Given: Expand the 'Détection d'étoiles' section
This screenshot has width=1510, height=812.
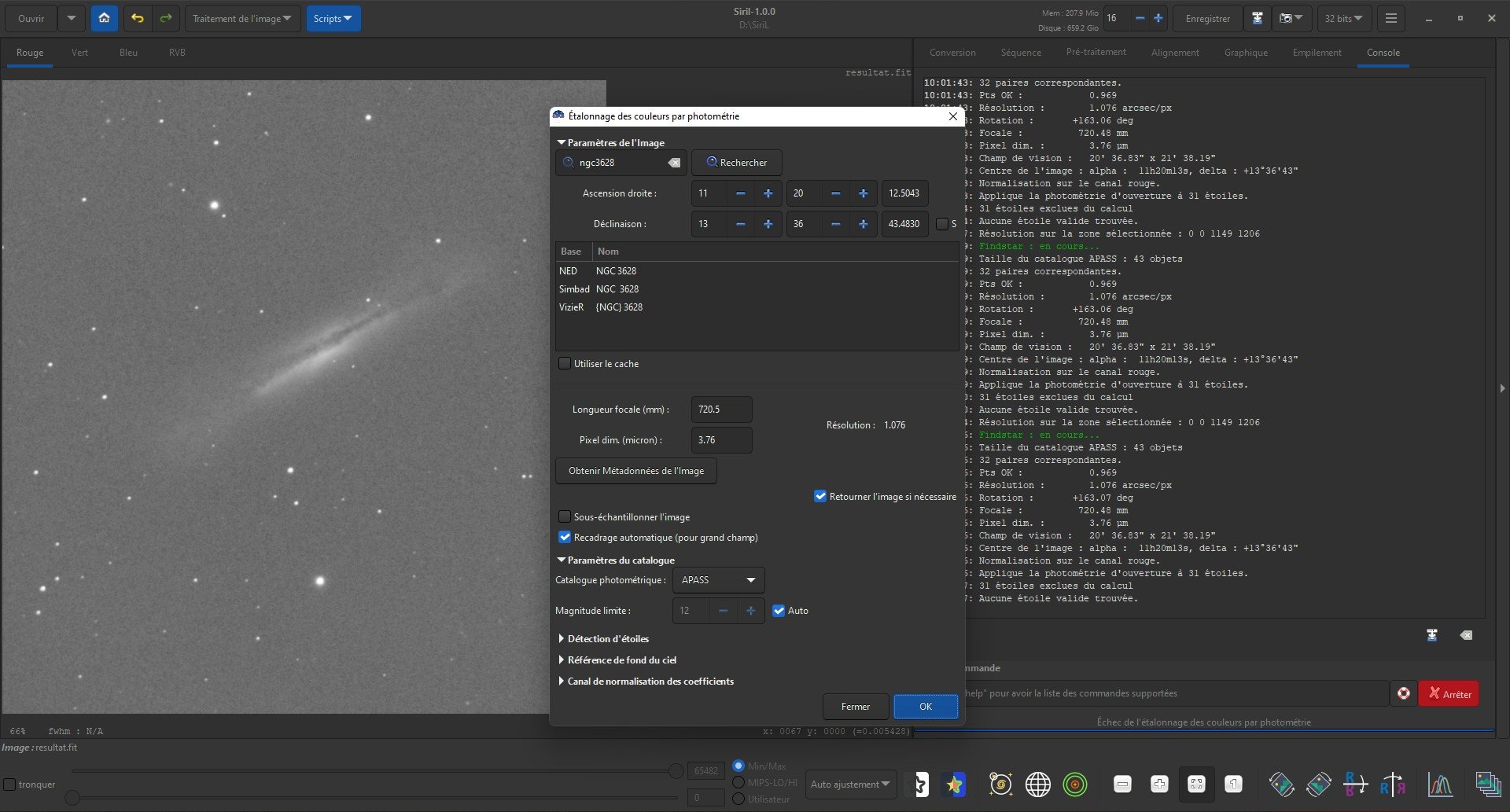Looking at the screenshot, I should click(604, 639).
